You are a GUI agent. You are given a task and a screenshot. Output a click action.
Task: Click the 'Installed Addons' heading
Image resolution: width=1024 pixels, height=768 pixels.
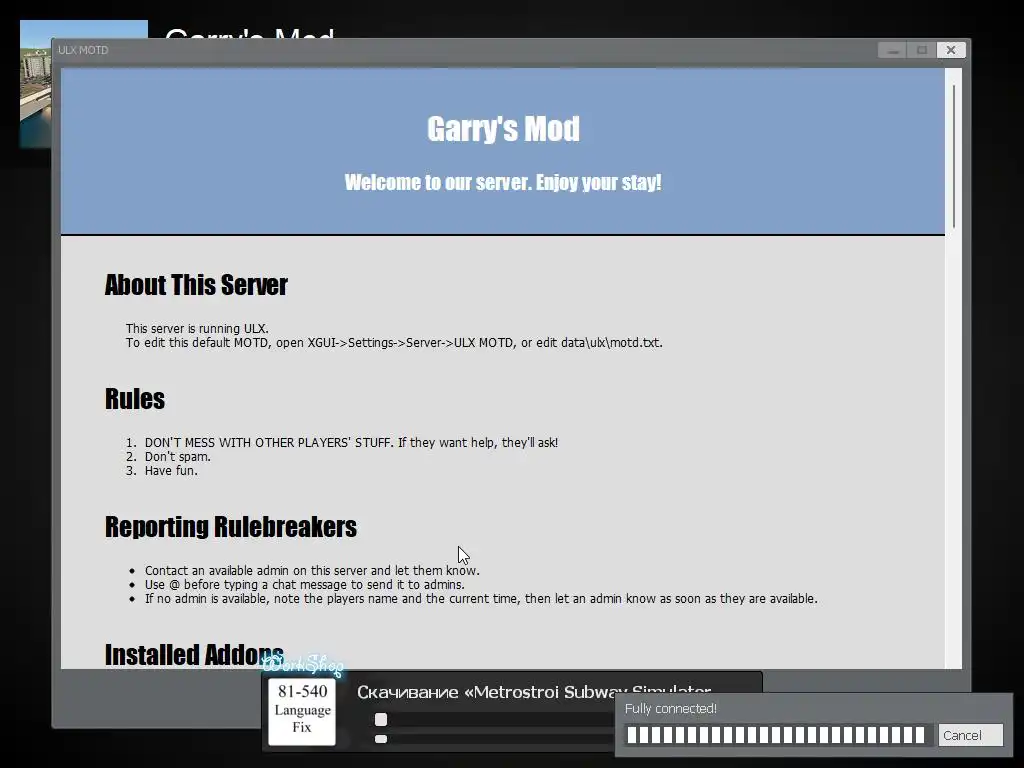(194, 654)
